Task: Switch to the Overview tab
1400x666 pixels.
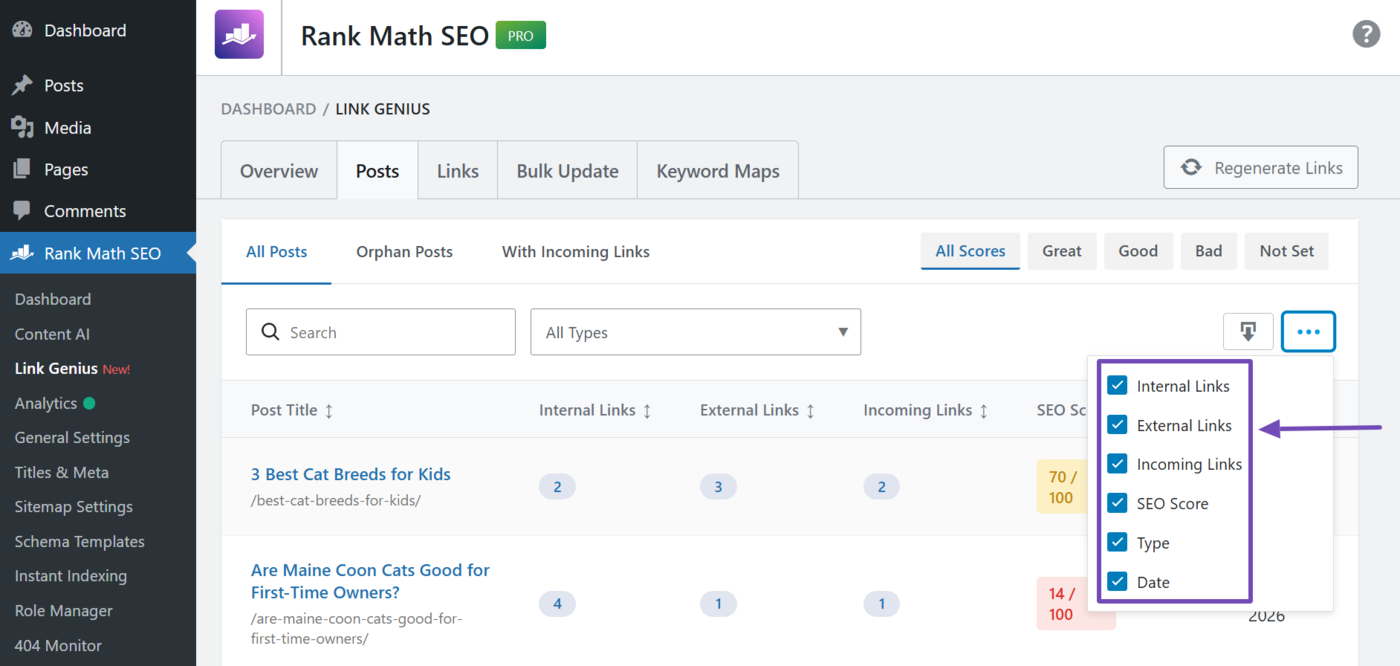Action: click(x=279, y=171)
